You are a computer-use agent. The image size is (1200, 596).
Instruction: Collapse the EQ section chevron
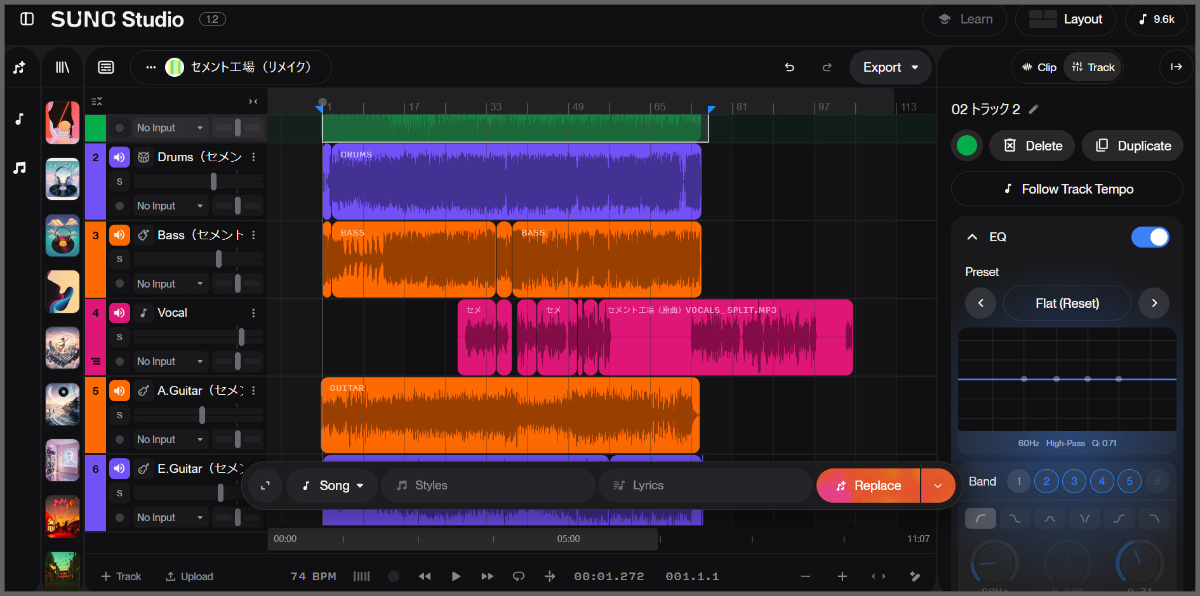971,237
